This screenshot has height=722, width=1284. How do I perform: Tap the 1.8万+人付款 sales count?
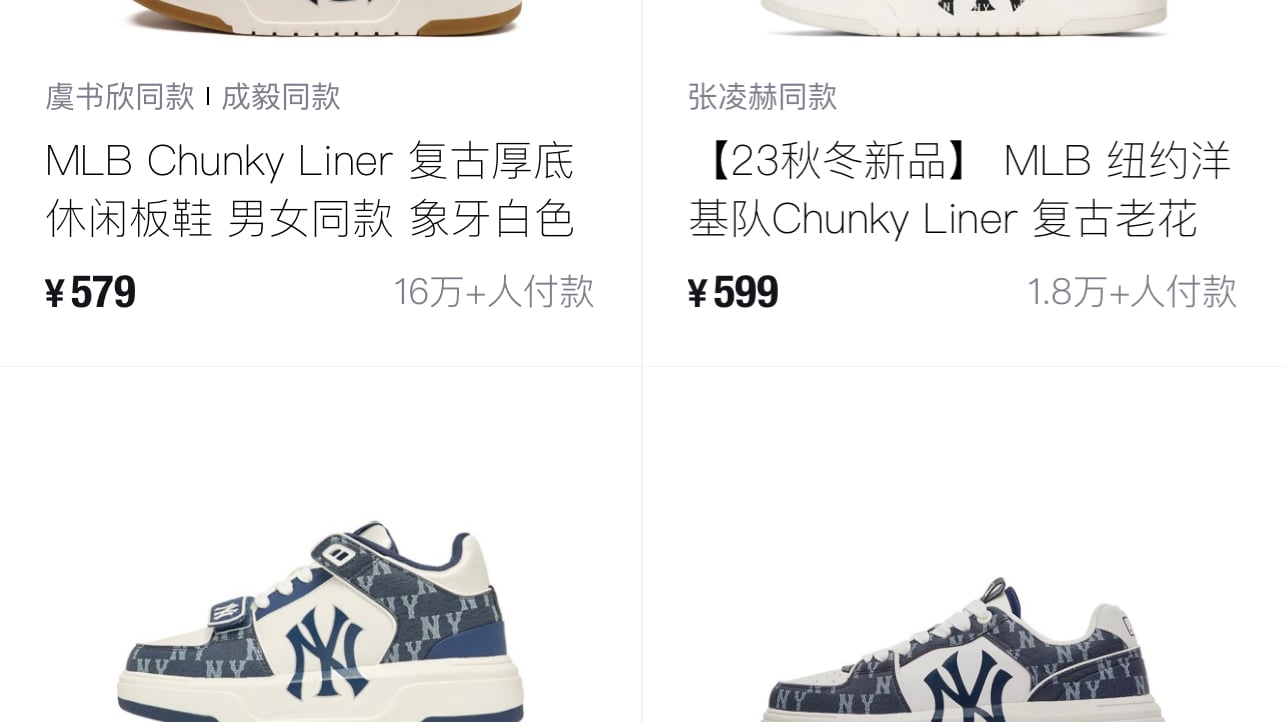1132,292
